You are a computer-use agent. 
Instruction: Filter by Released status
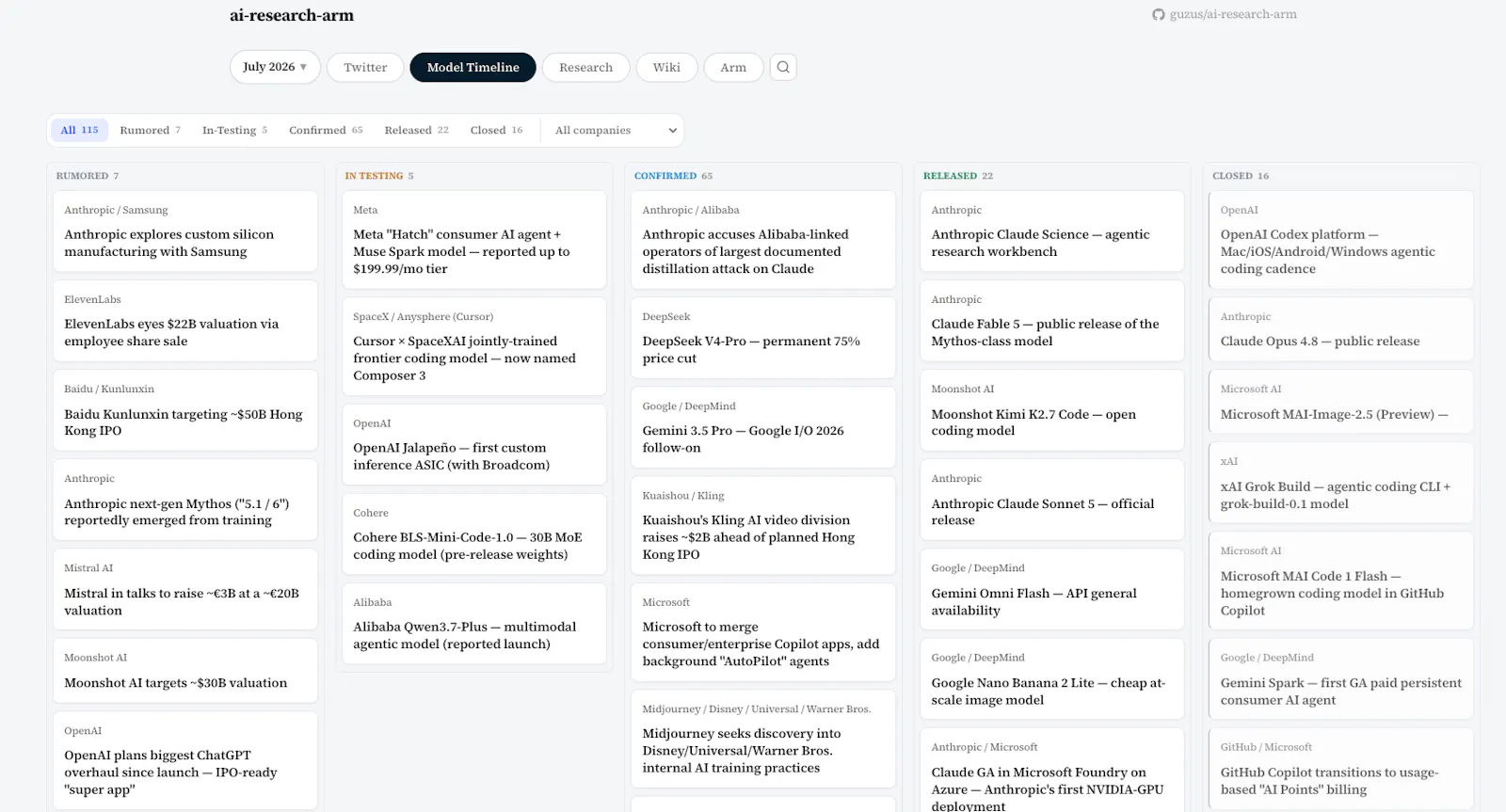(x=416, y=130)
